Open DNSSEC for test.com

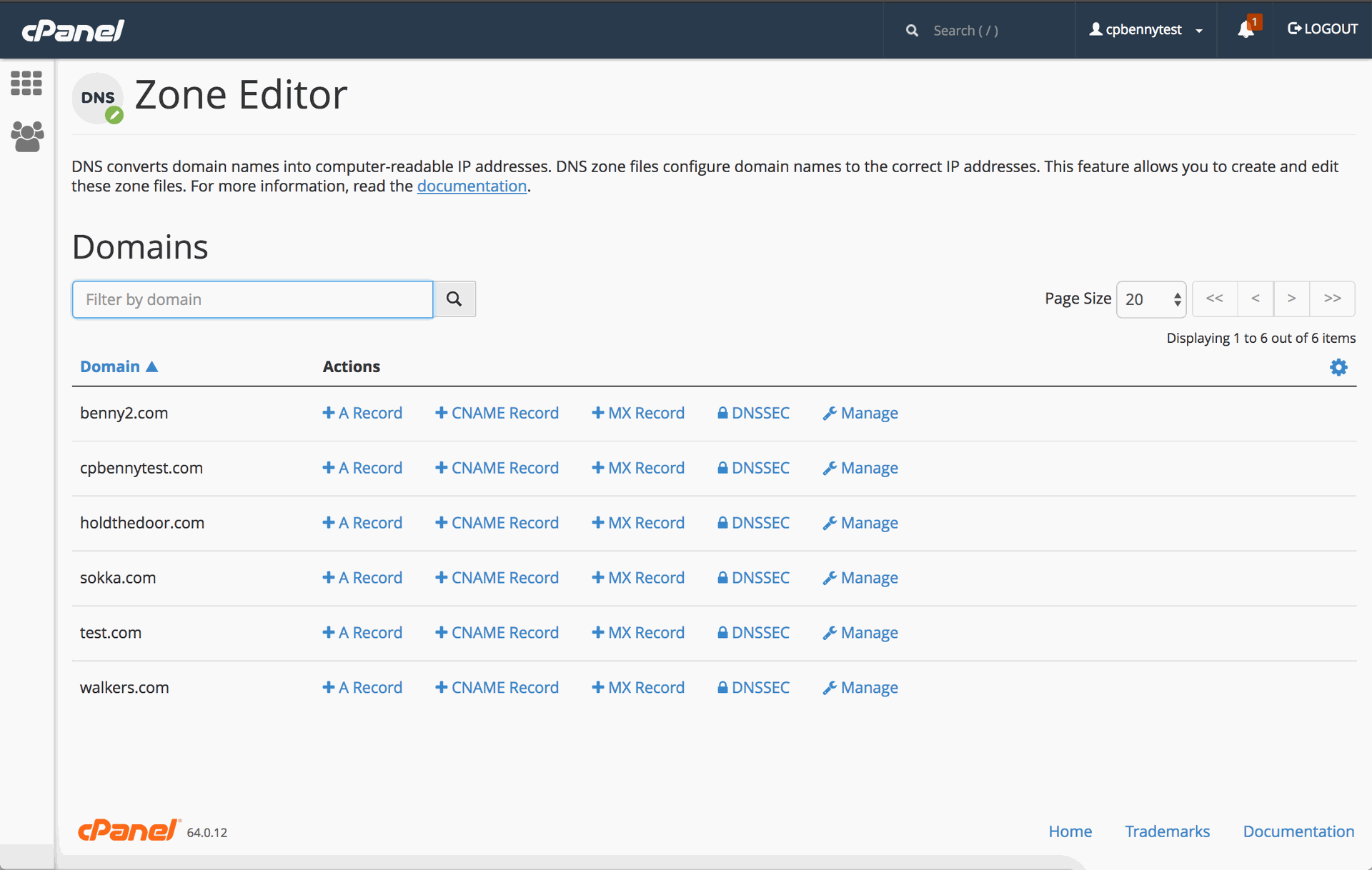(754, 633)
